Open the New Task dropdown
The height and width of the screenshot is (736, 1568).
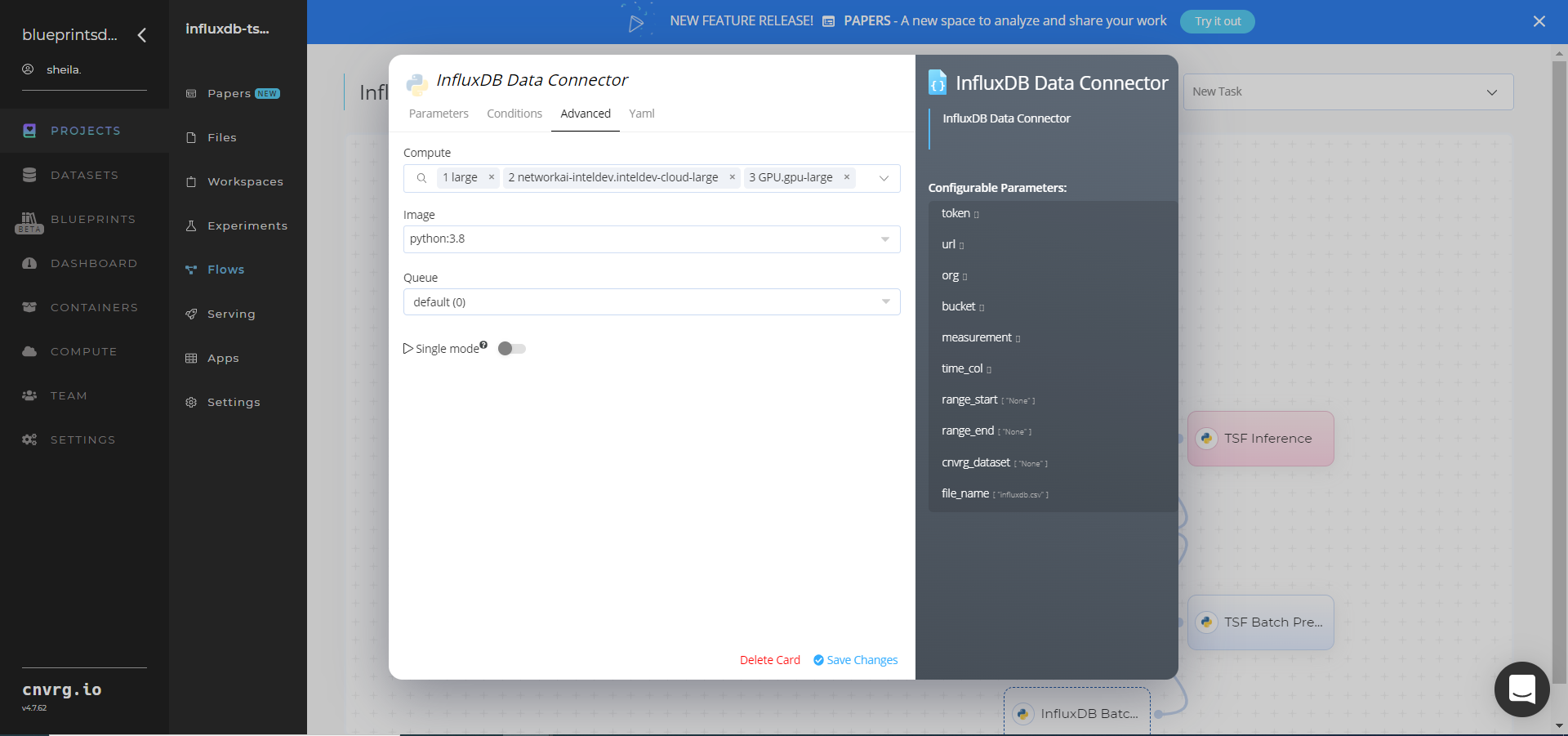click(1347, 91)
